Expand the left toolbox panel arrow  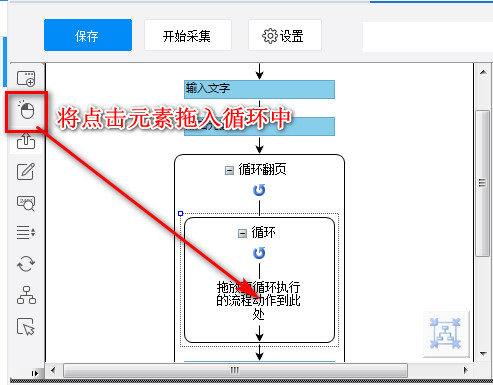pyautogui.click(x=35, y=373)
